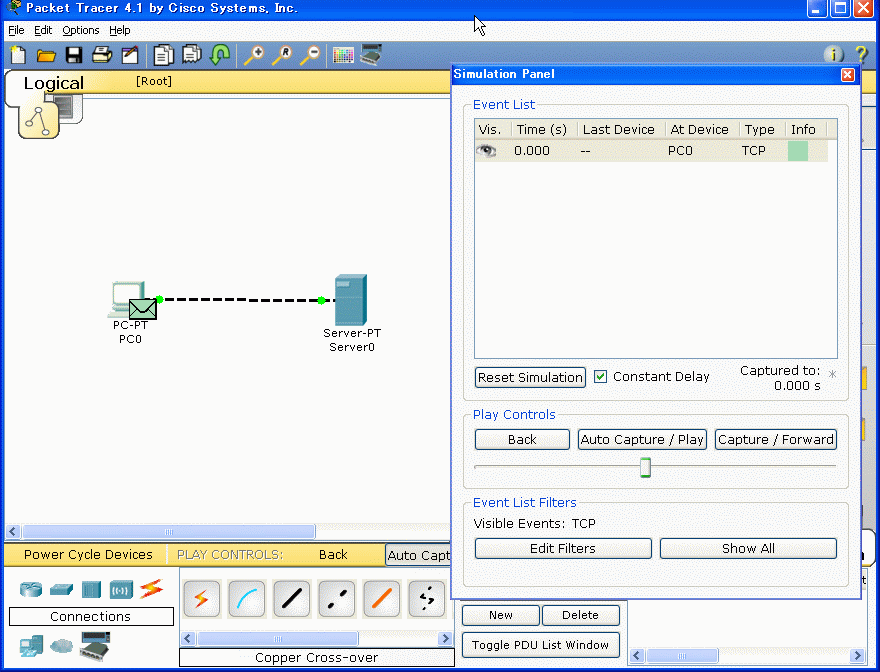
Task: Open the Activity Wizard icon
Action: (x=130, y=55)
